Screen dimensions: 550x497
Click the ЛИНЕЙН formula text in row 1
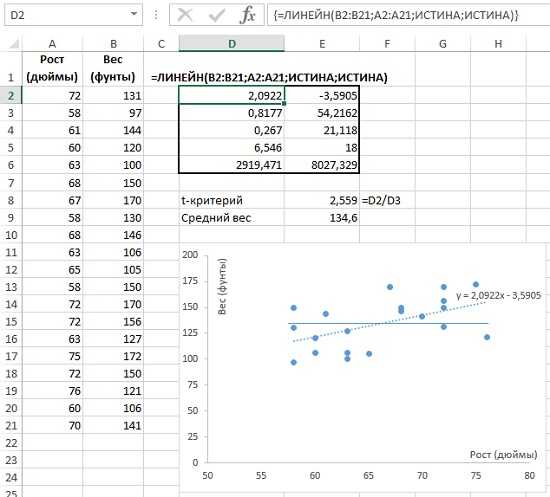tap(269, 77)
